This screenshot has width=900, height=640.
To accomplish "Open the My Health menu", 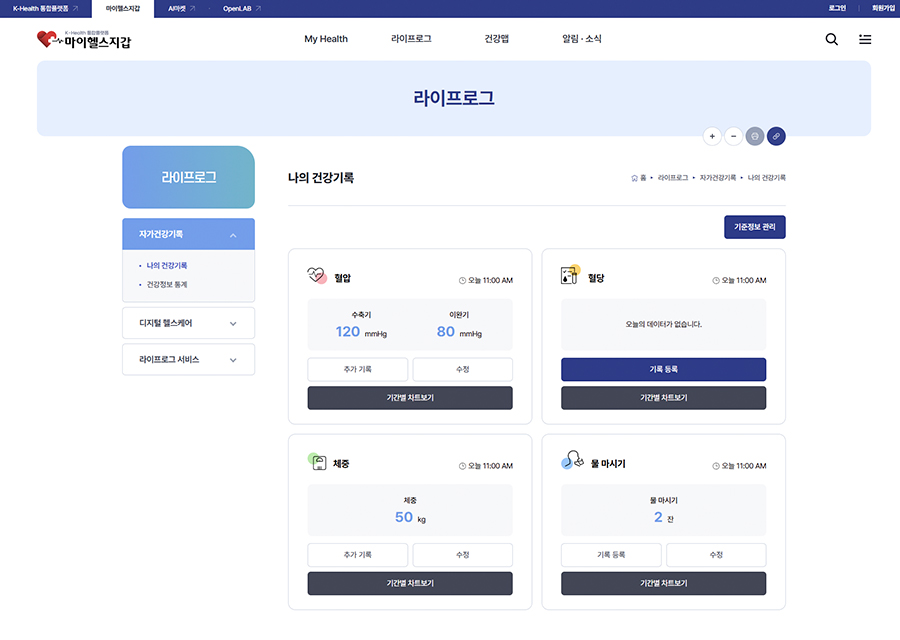I will [326, 39].
